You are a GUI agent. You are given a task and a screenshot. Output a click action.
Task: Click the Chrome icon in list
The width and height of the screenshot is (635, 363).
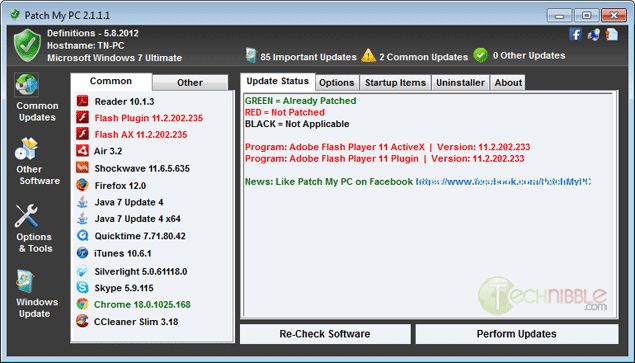[82, 304]
